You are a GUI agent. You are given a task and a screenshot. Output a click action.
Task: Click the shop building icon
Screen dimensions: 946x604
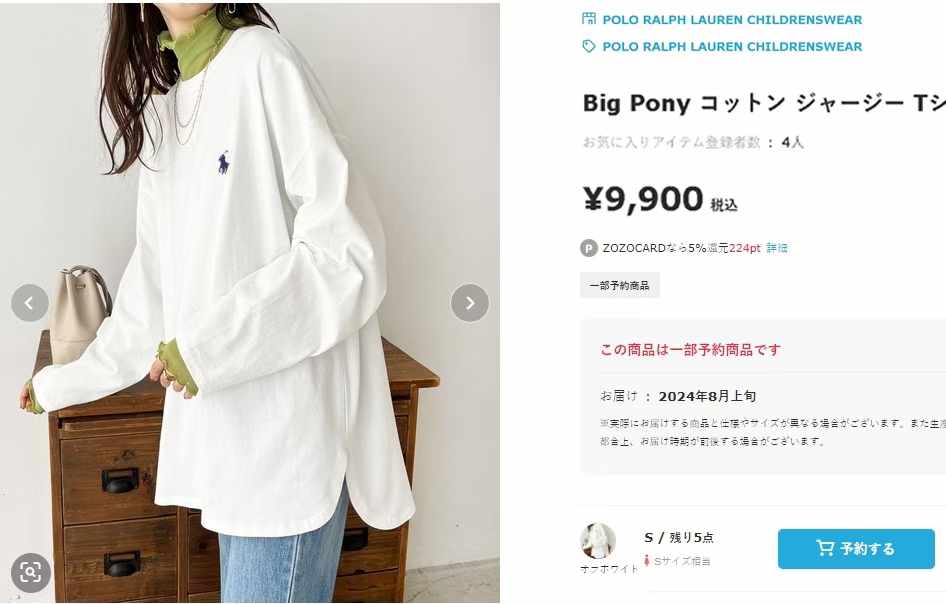click(x=589, y=19)
